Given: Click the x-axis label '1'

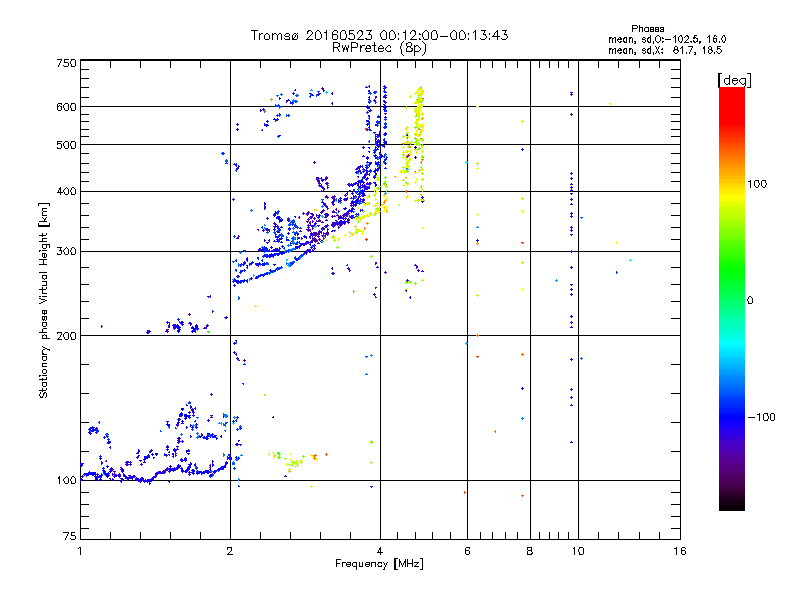Looking at the screenshot, I should click(80, 551).
